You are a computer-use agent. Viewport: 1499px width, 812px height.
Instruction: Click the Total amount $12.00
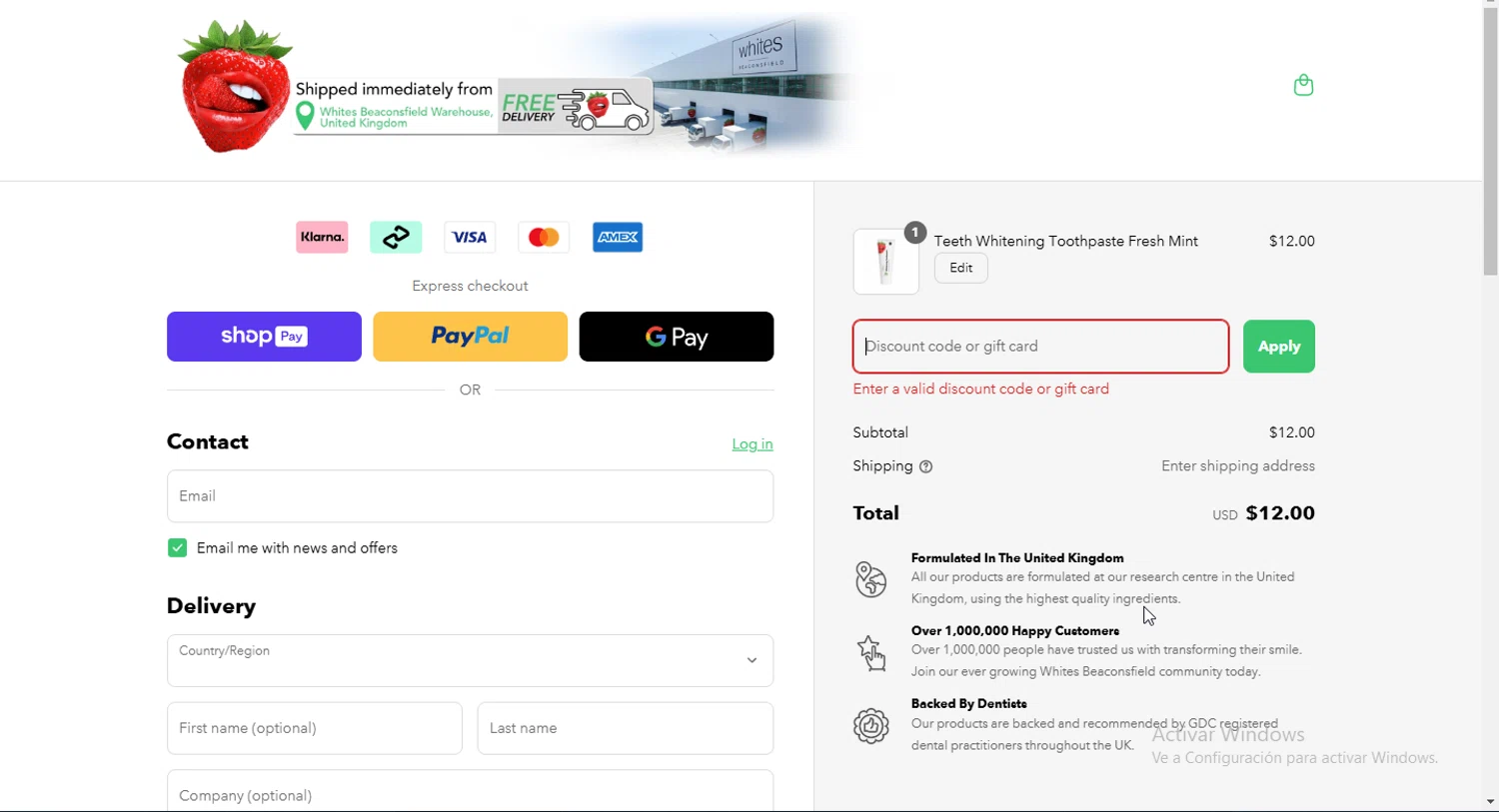point(1280,513)
